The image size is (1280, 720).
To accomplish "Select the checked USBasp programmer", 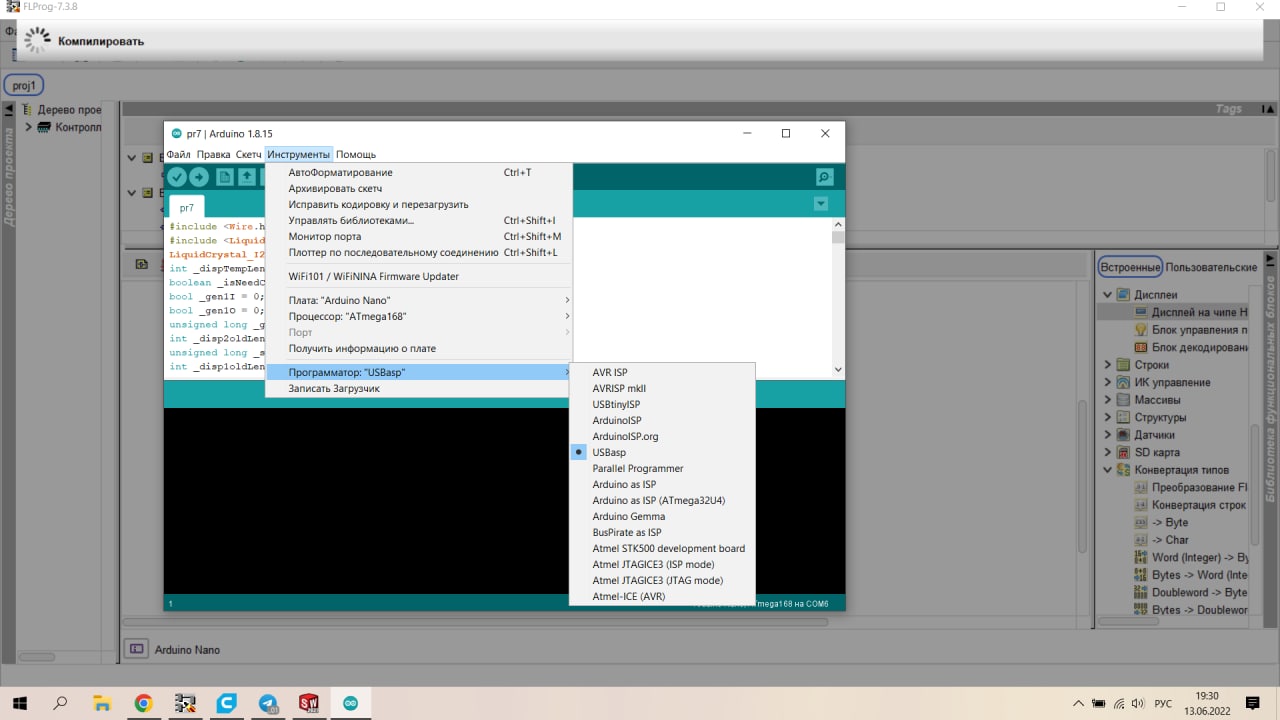I will 661,452.
